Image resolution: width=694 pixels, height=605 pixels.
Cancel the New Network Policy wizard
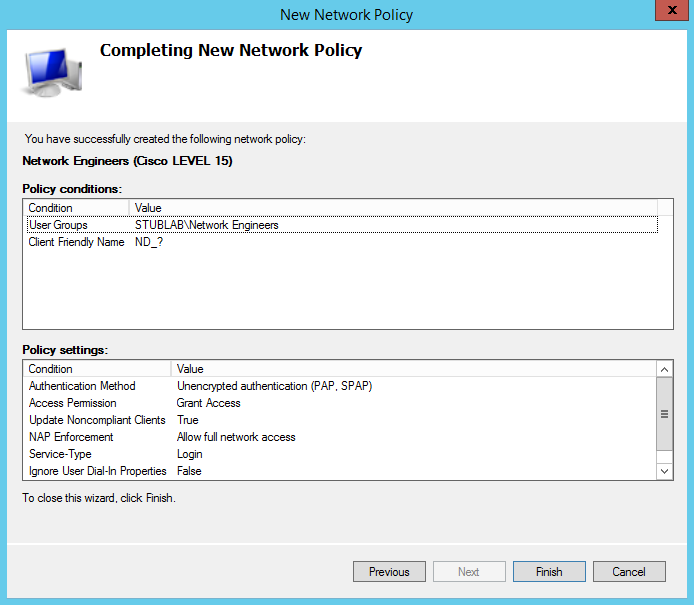click(629, 571)
